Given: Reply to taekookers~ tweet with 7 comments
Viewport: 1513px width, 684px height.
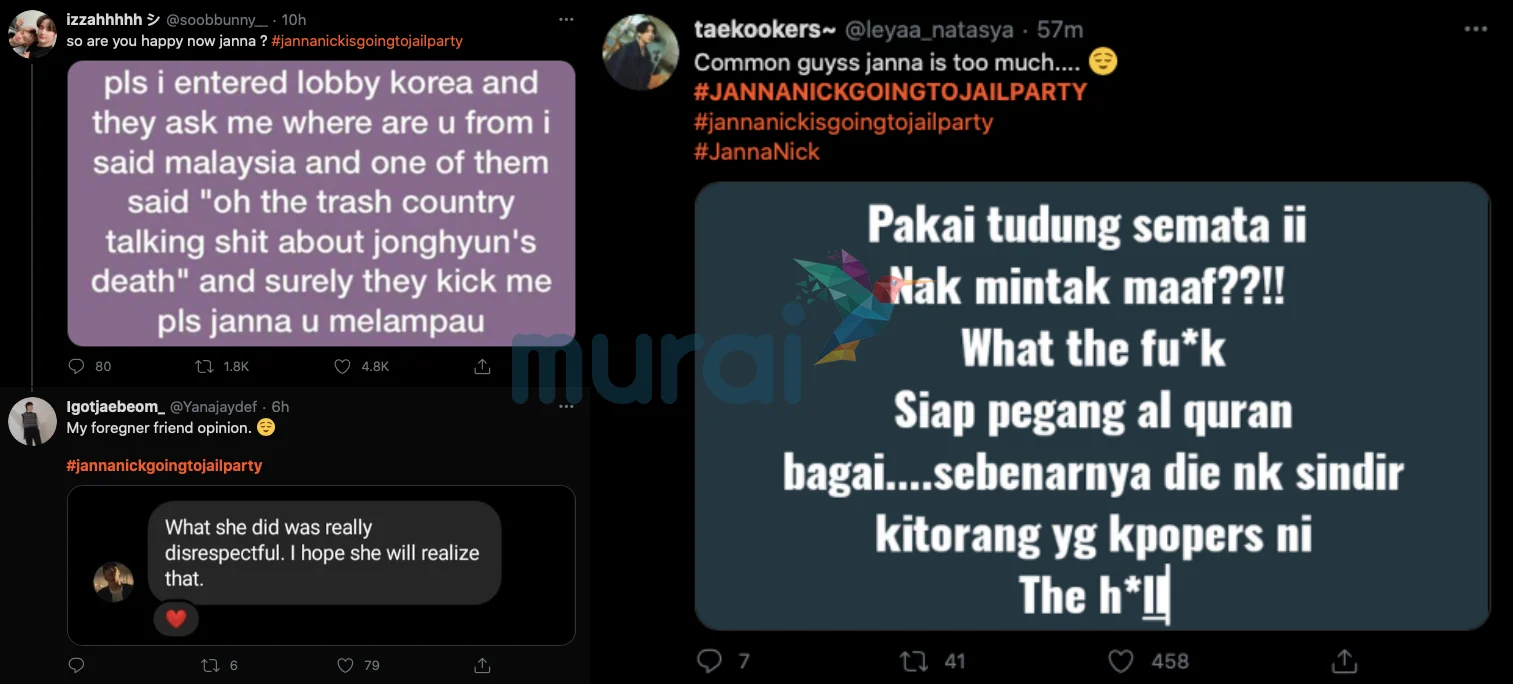Looking at the screenshot, I should (x=709, y=661).
